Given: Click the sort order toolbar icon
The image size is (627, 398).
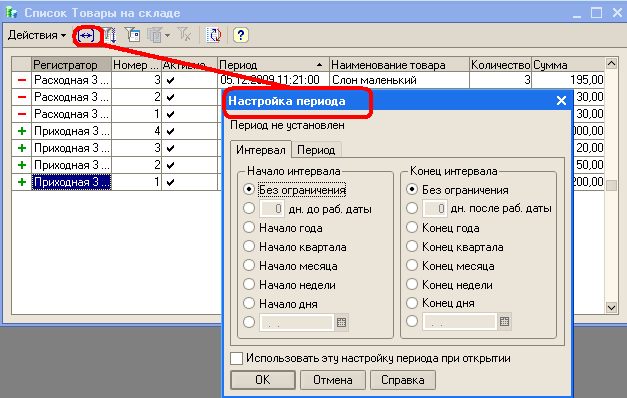Looking at the screenshot, I should 110,35.
